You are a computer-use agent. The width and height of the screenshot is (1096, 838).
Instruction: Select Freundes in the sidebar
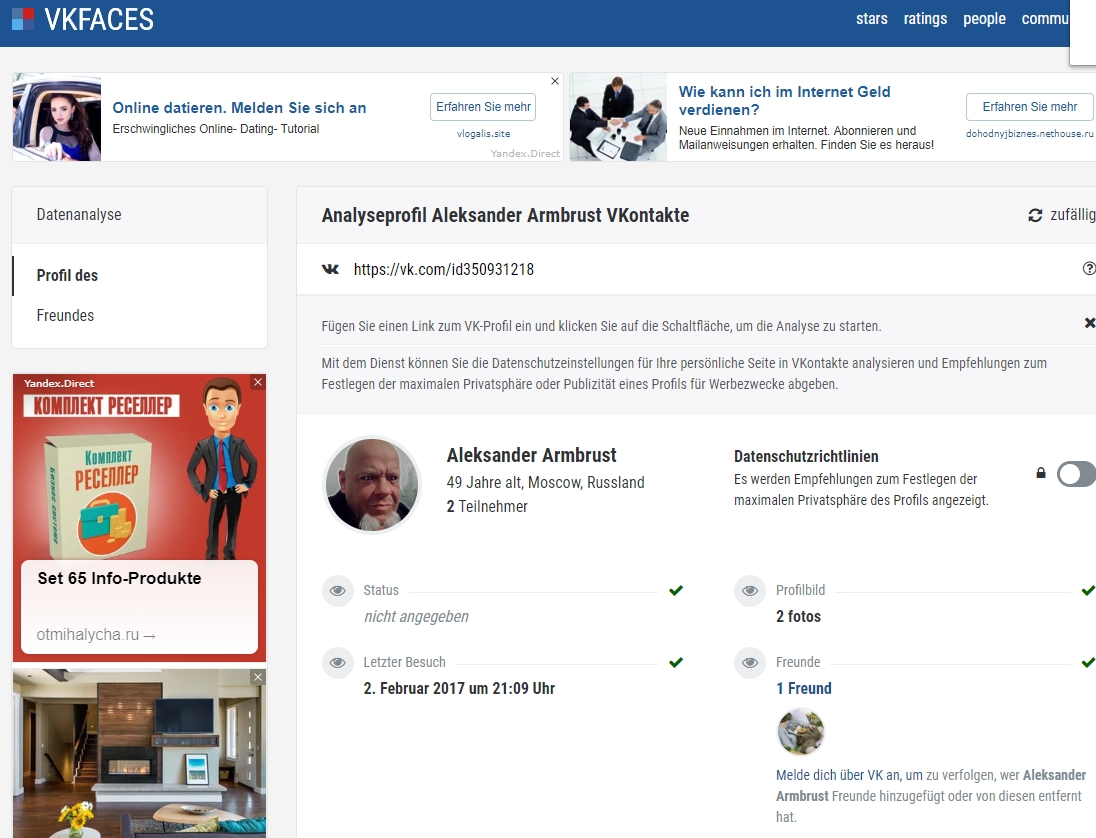(x=65, y=316)
